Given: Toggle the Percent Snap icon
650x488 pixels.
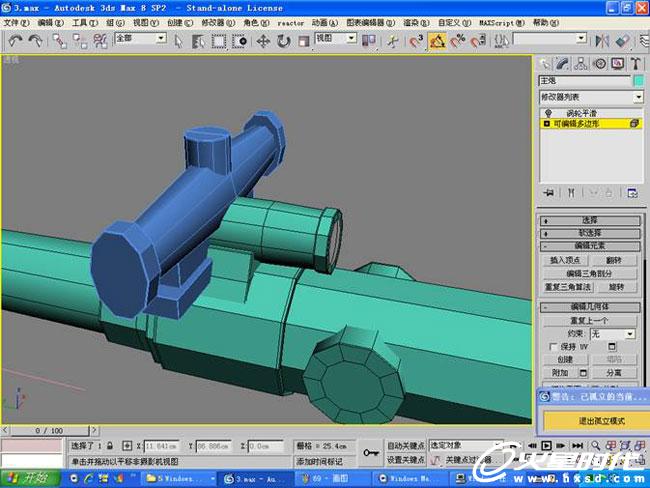Looking at the screenshot, I should 458,41.
